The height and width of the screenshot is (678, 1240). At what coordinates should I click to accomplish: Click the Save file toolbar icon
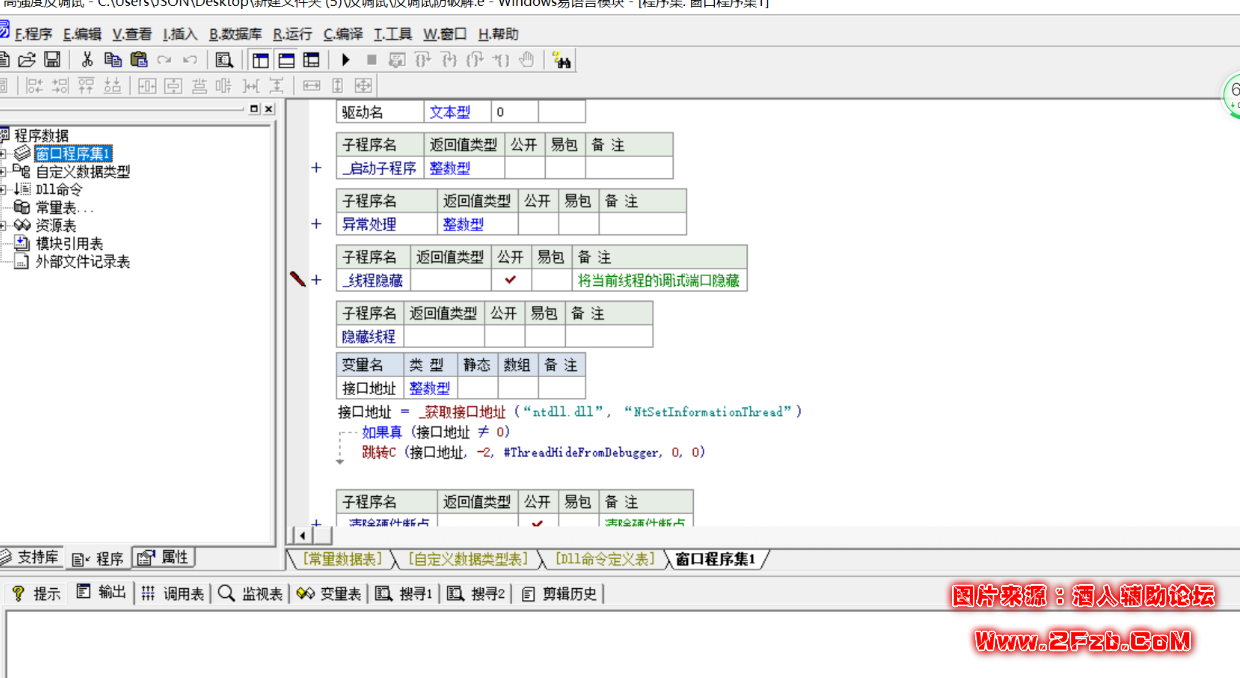tap(52, 60)
